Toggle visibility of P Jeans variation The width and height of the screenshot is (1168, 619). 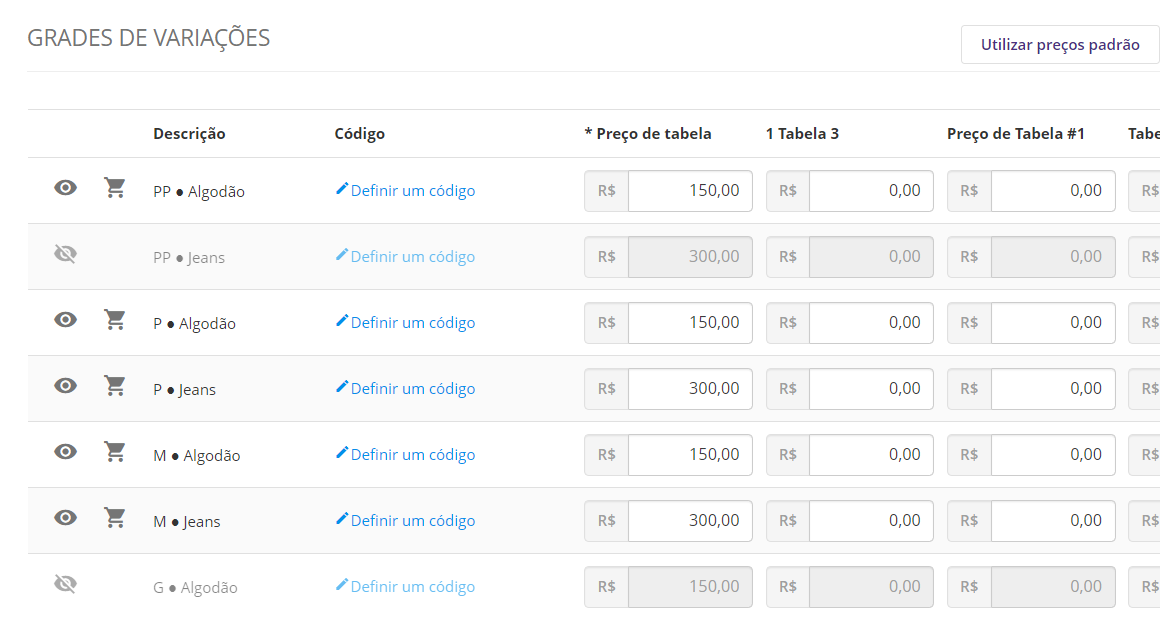point(66,386)
